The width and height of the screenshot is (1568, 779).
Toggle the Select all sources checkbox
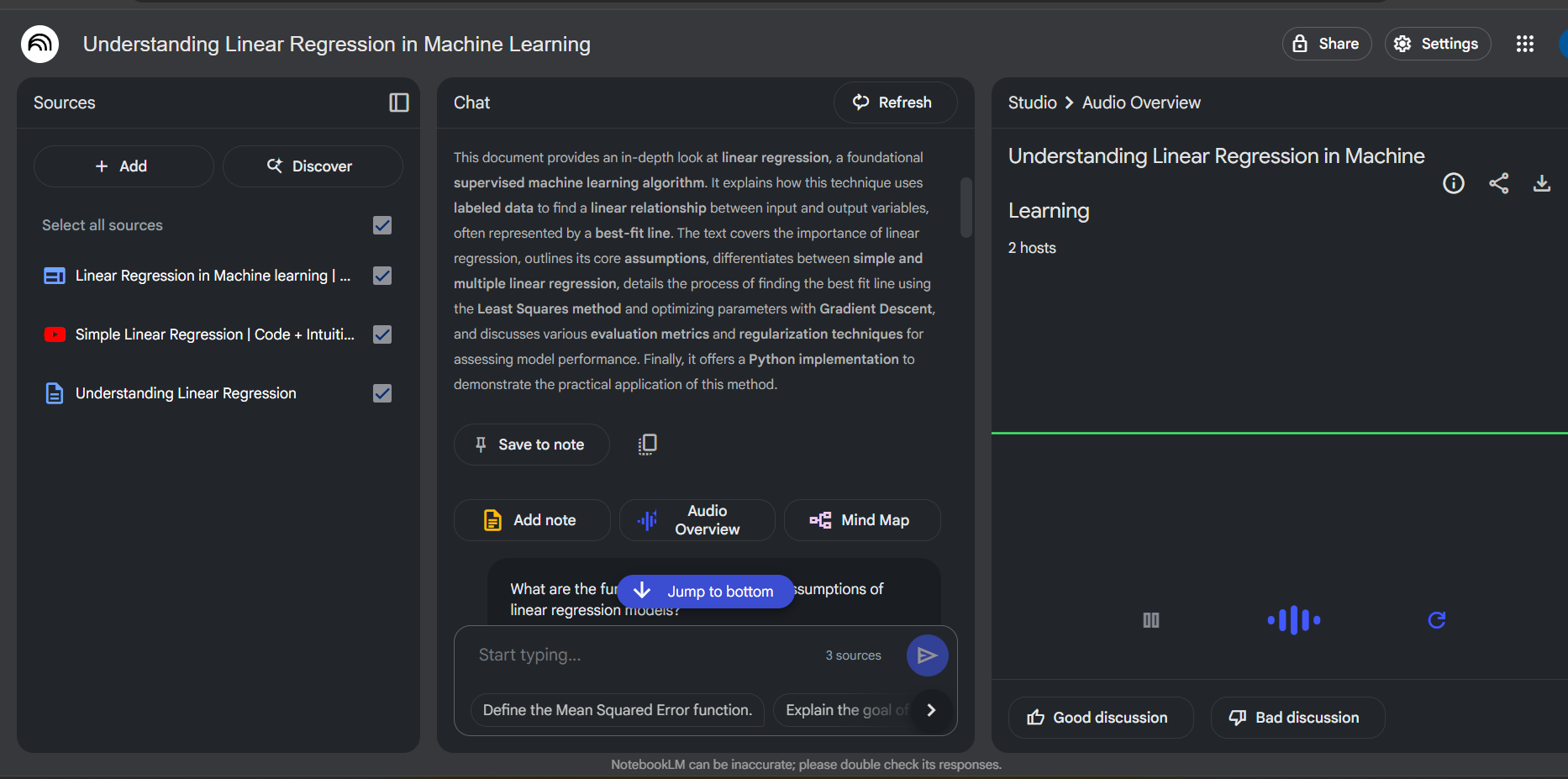[x=382, y=225]
